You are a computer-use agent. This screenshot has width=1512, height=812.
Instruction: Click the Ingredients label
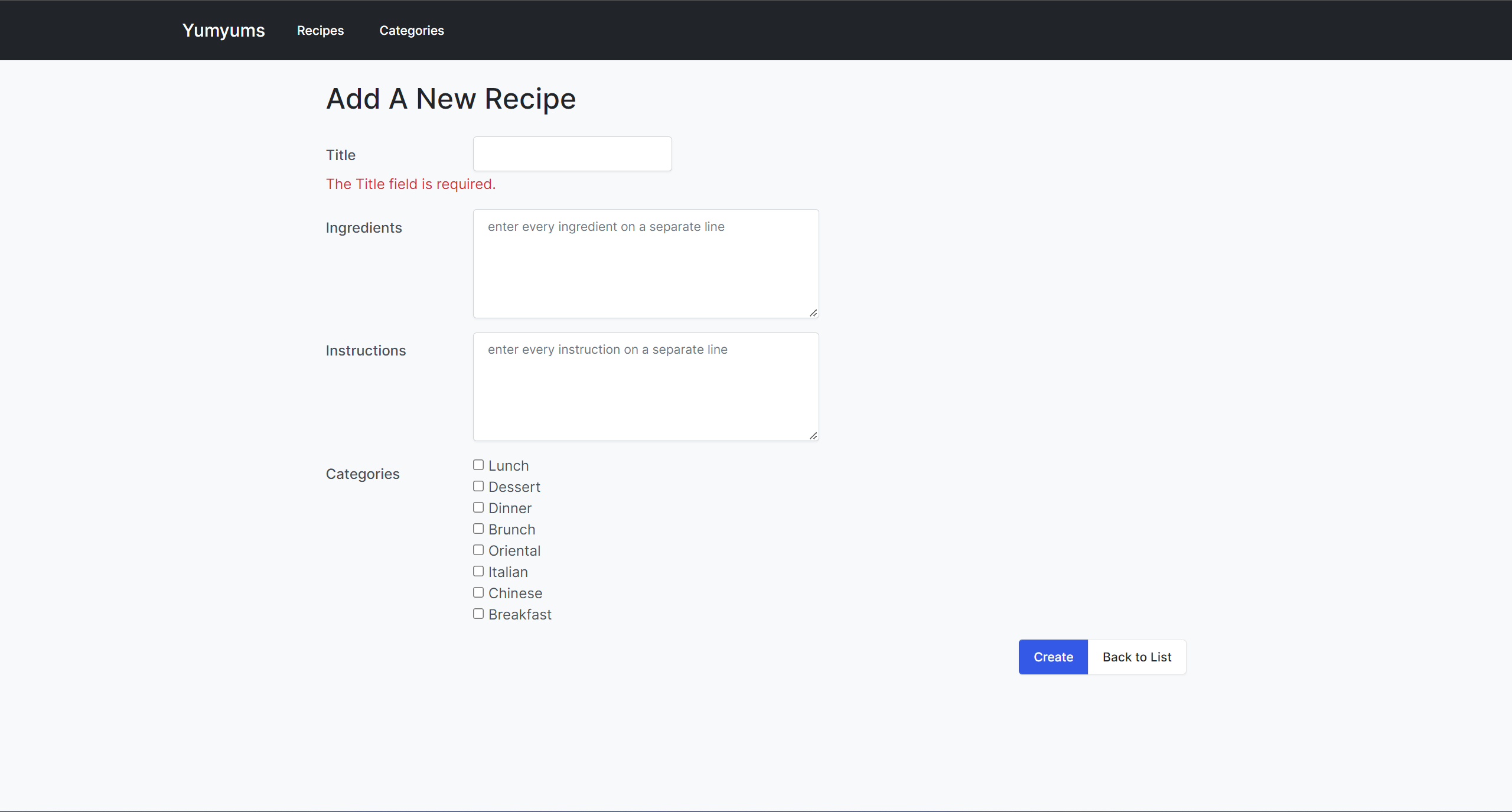(364, 227)
